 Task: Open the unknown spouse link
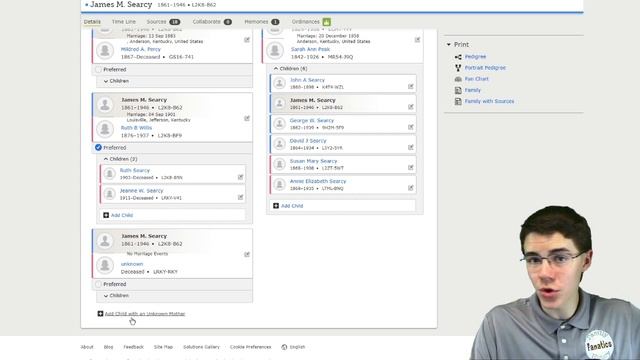[132, 264]
